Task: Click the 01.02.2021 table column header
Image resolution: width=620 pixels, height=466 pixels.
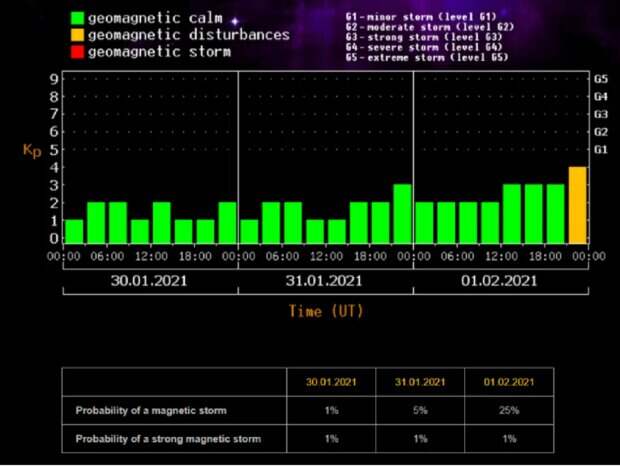Action: point(510,382)
